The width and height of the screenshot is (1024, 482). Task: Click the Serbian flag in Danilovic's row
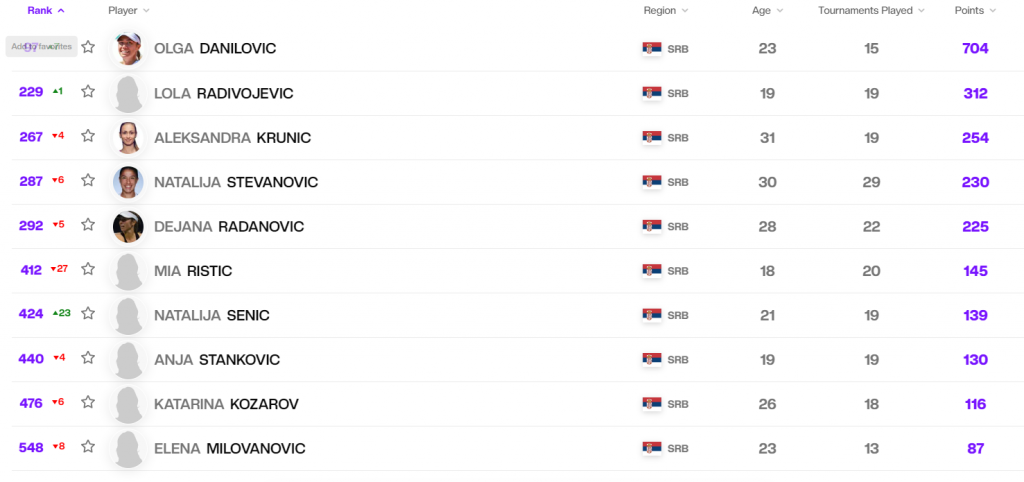pos(652,49)
